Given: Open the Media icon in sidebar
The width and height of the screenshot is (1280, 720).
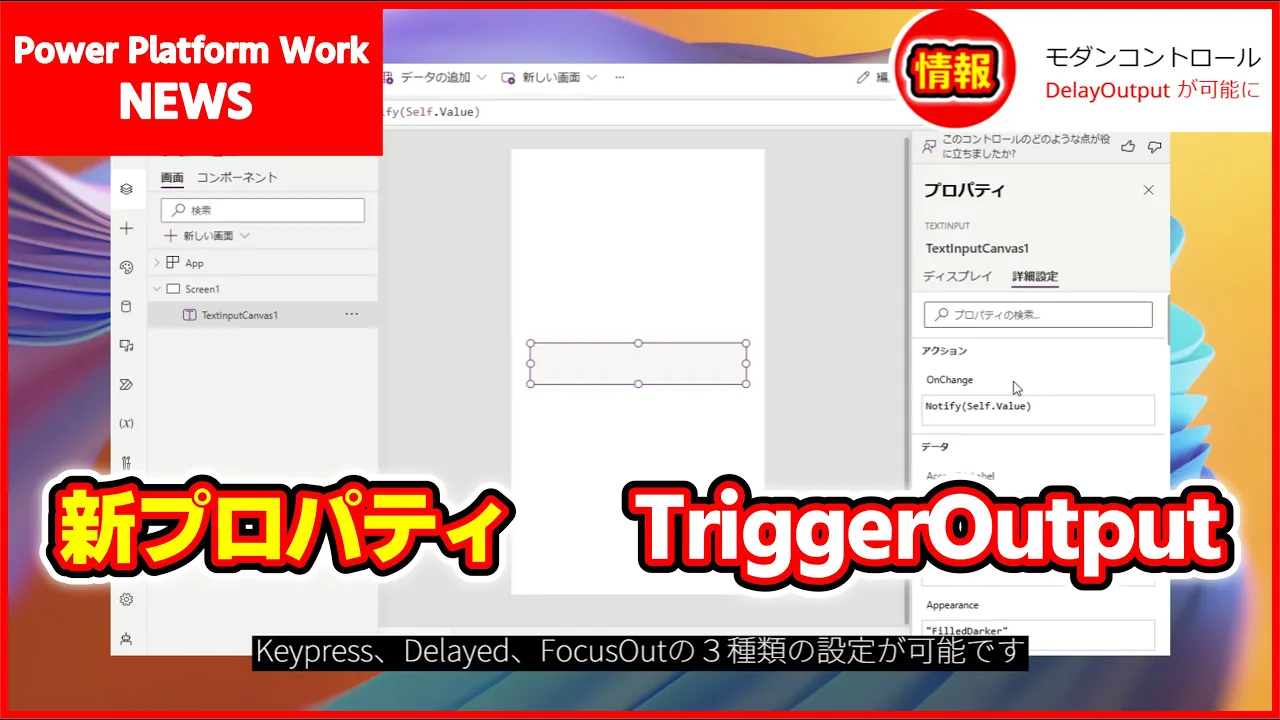Looking at the screenshot, I should [x=126, y=345].
